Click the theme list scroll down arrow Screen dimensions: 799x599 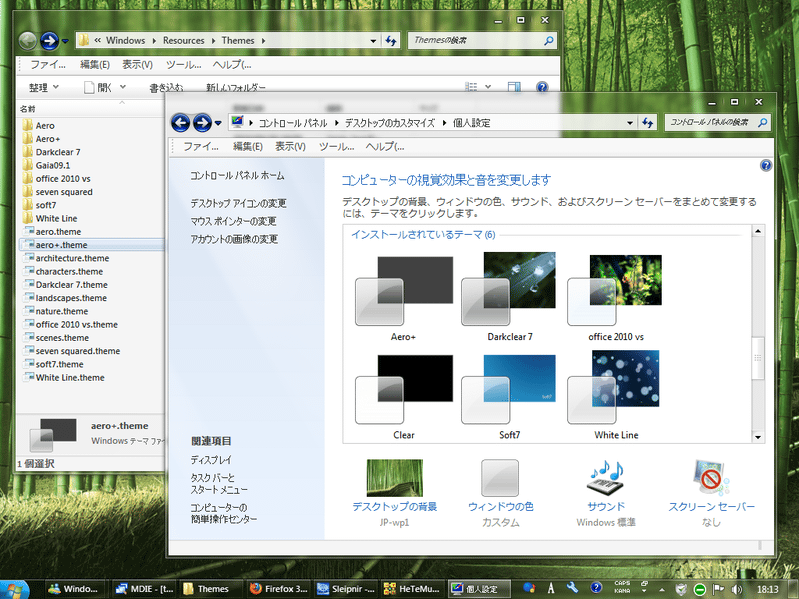coord(758,437)
